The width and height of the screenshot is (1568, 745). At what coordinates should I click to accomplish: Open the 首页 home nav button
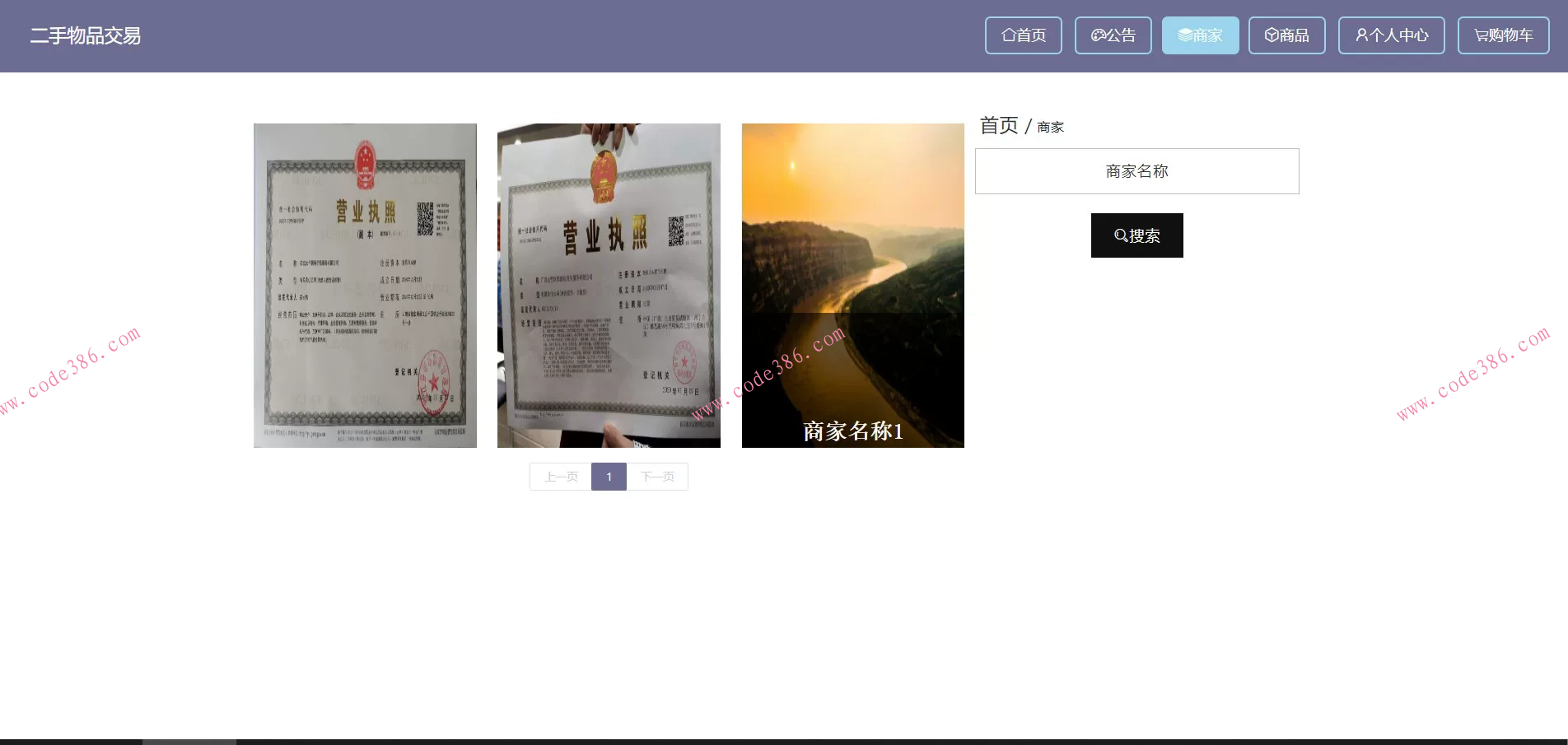(1024, 35)
